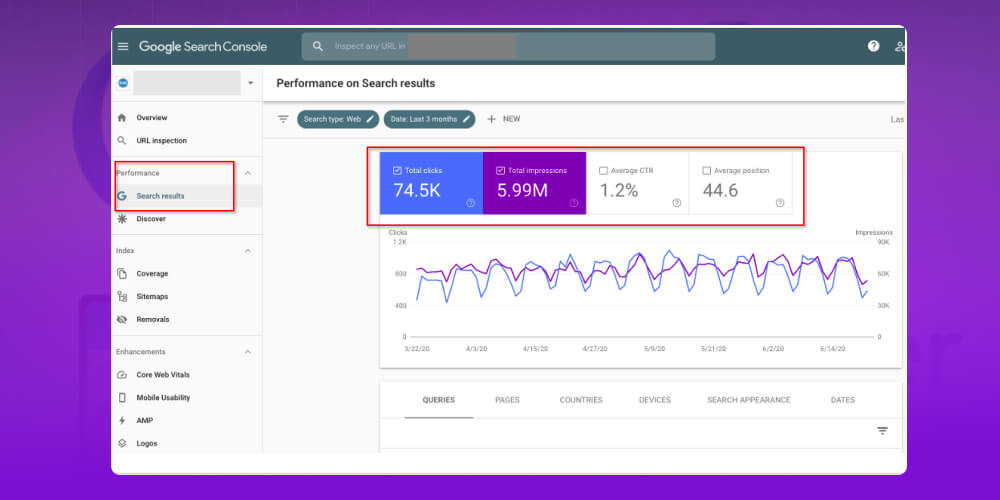Screen dimensions: 1000x500
Task: Click the Discover asterisk icon
Action: coord(122,219)
